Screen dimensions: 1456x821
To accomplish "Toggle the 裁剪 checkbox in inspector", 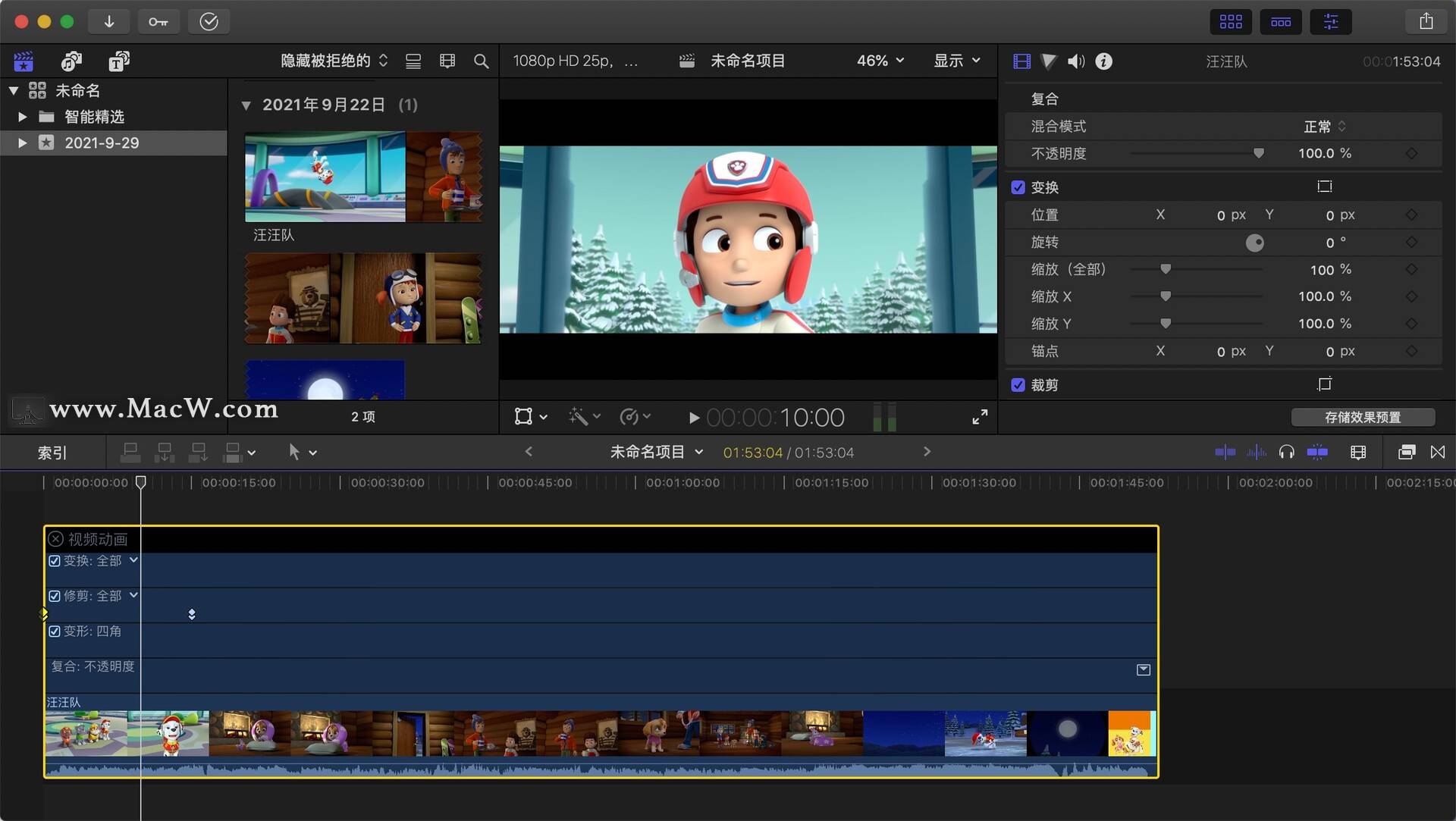I will pos(1018,385).
